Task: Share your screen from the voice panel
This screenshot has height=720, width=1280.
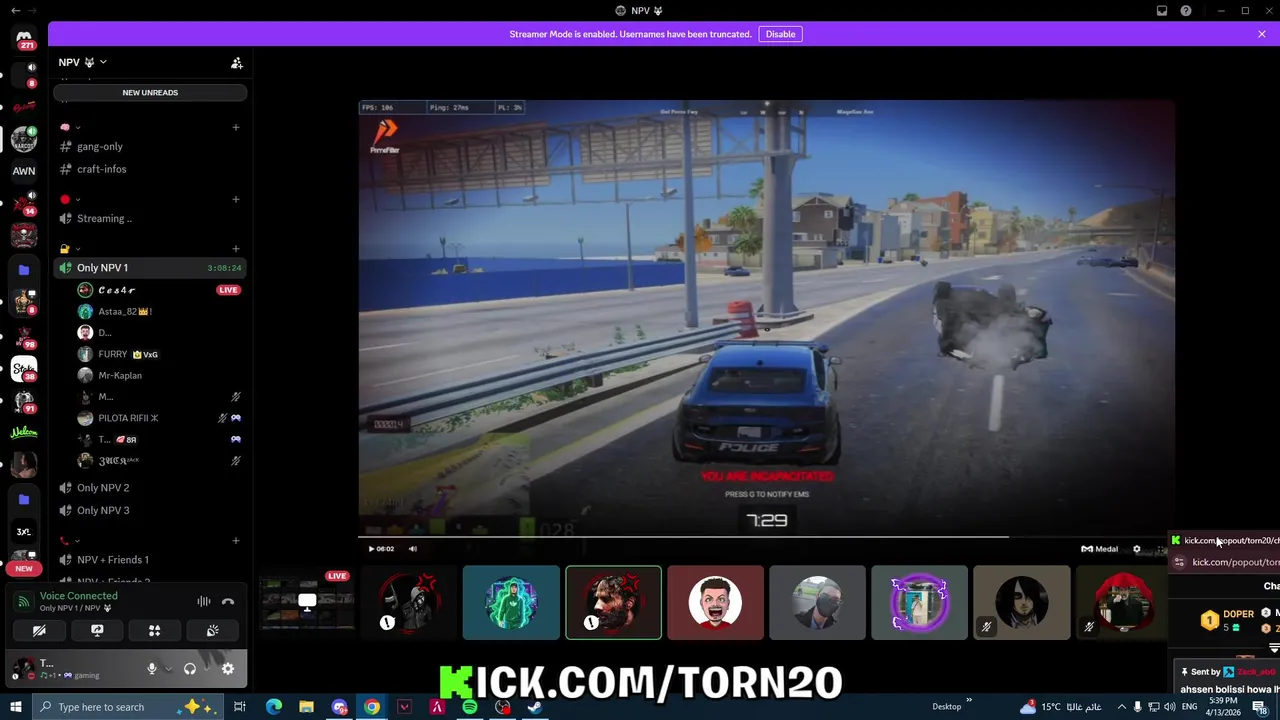Action: tap(97, 631)
